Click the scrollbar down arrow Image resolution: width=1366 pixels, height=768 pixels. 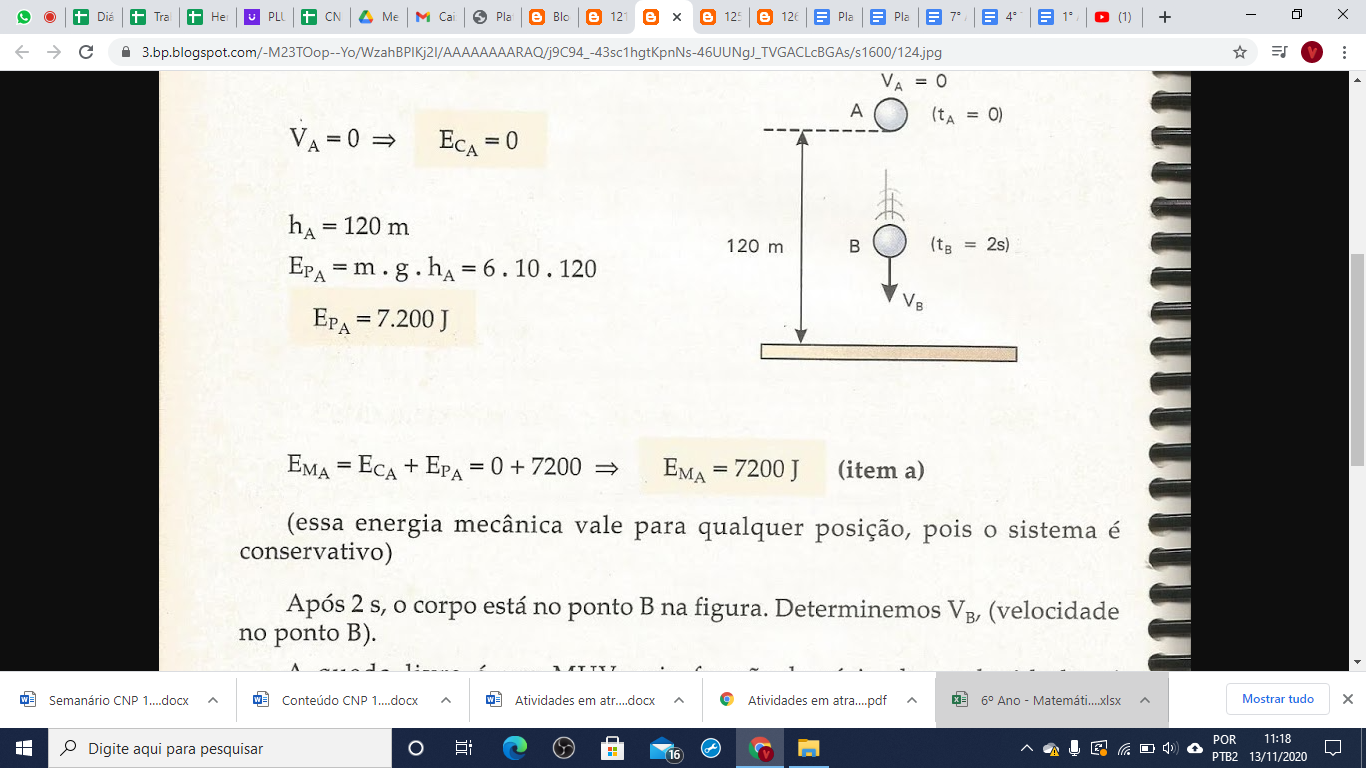1358,662
